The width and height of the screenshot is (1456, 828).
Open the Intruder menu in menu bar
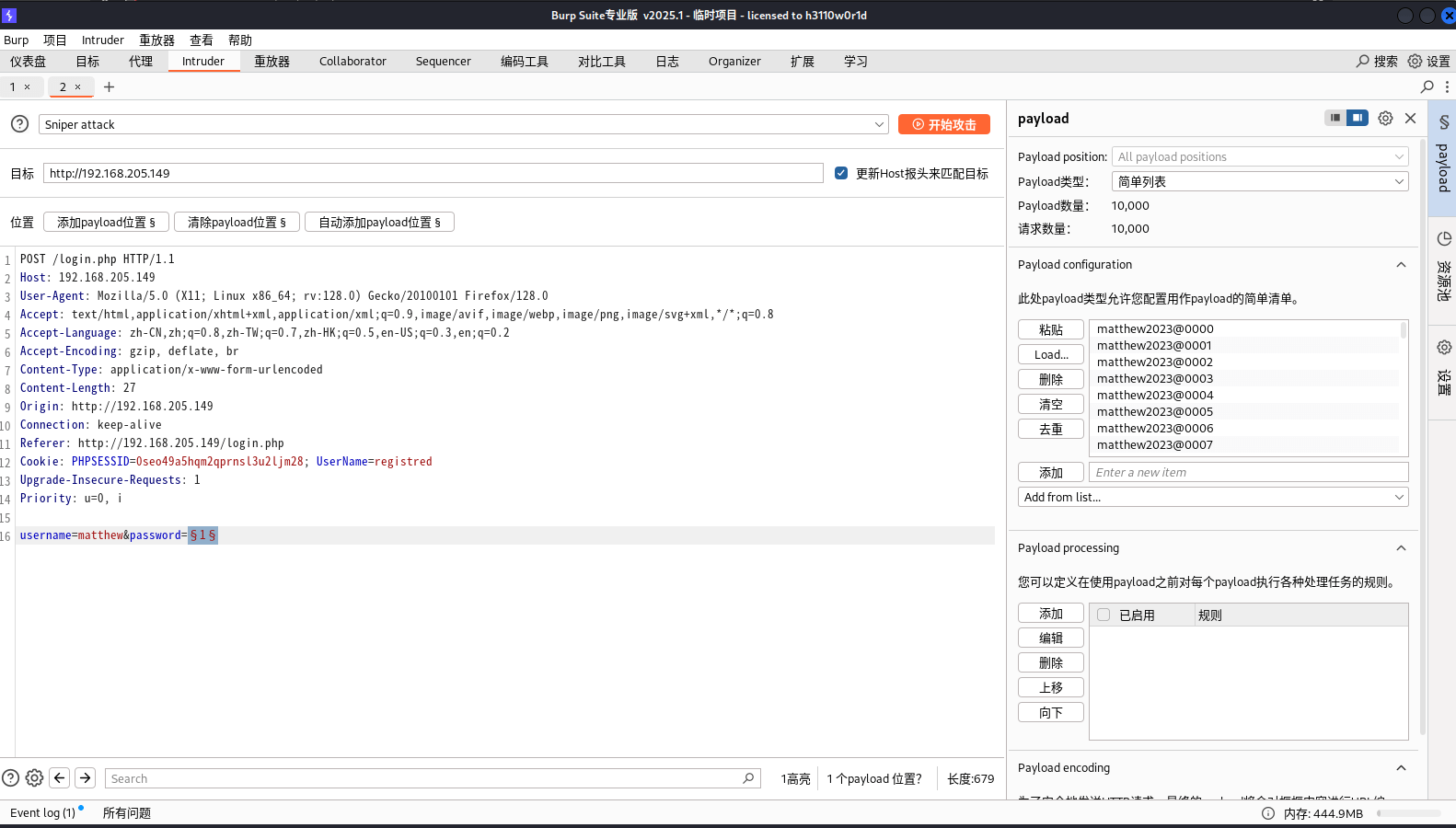point(102,40)
